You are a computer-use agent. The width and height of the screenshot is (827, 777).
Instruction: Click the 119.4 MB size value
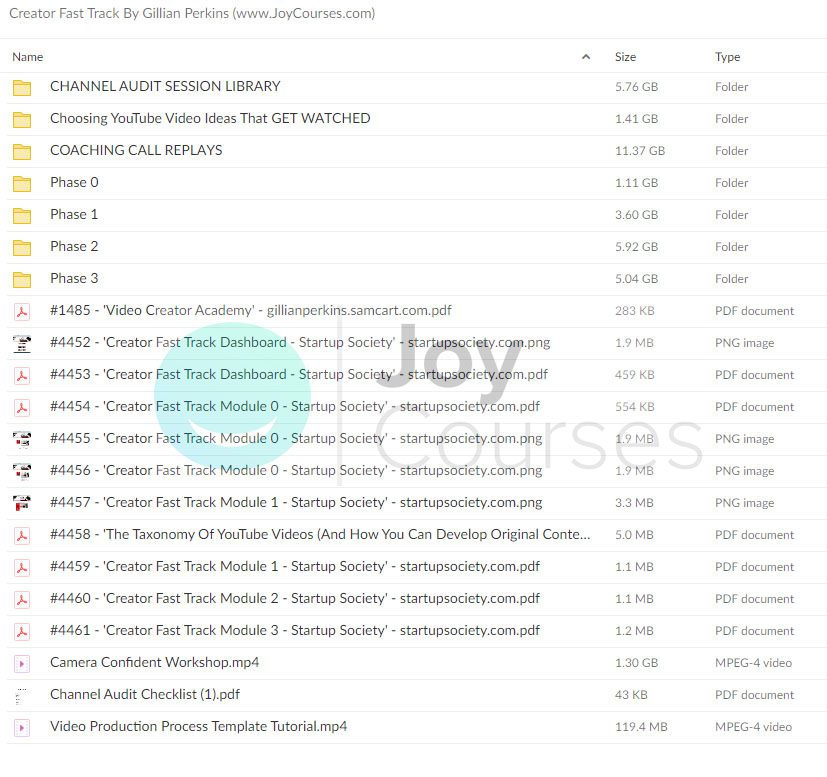click(641, 727)
